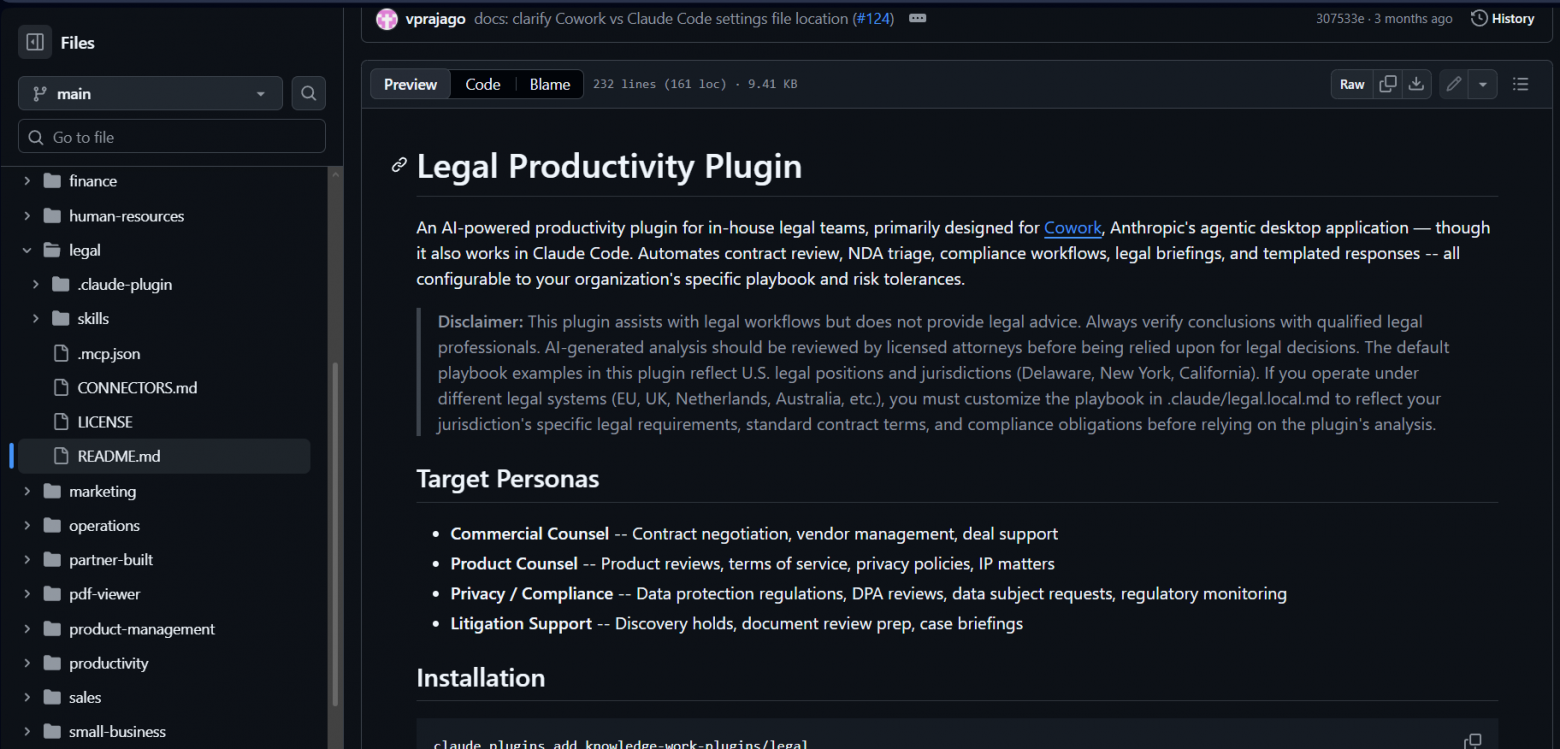Screen dimensions: 1560x749
Task: Expand the pdf-viewer folder chevron
Action: tap(27, 593)
